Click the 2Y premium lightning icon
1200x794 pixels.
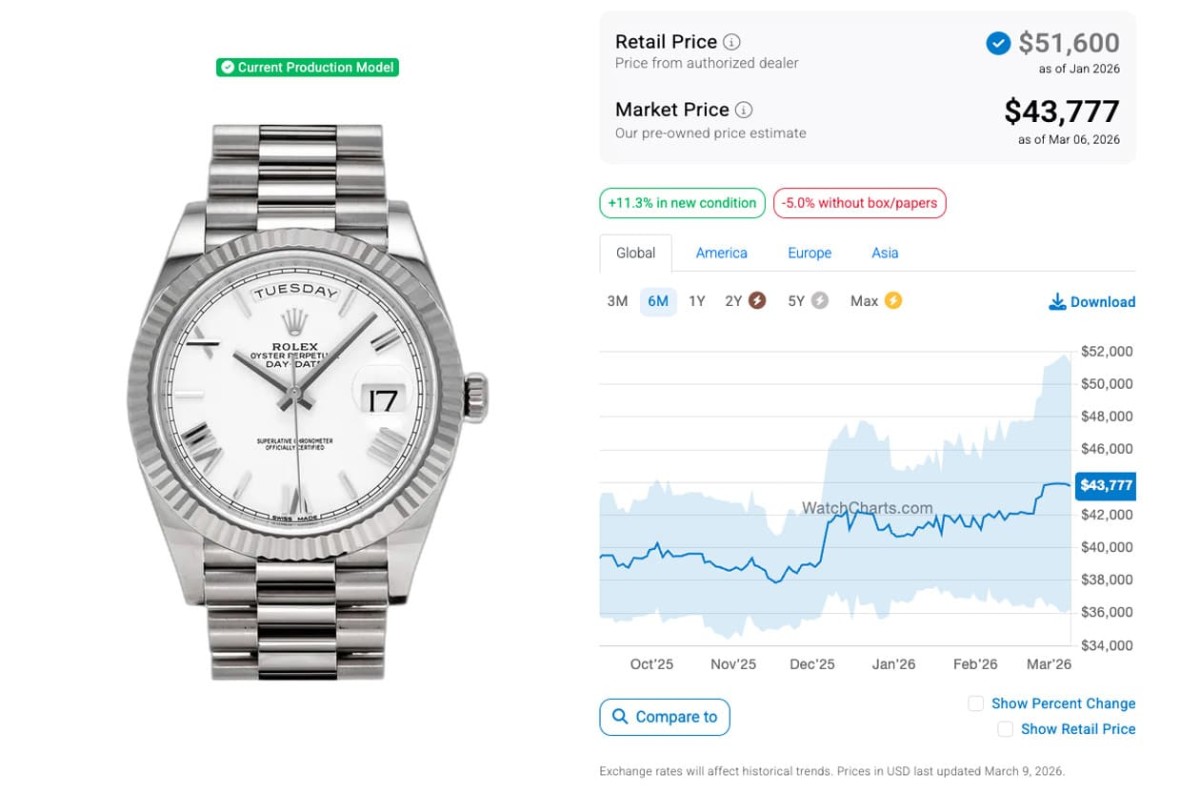coord(757,301)
